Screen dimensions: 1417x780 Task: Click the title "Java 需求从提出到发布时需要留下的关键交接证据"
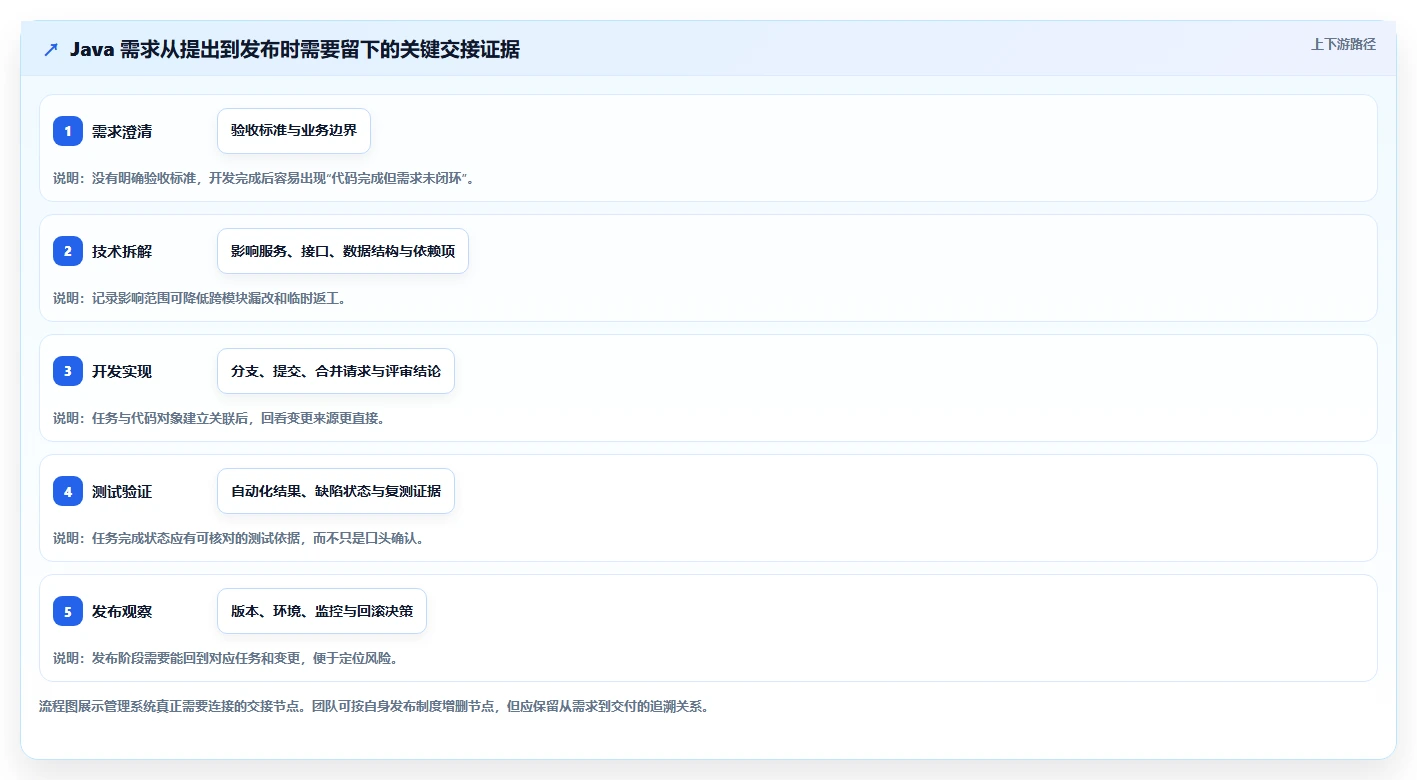[295, 50]
